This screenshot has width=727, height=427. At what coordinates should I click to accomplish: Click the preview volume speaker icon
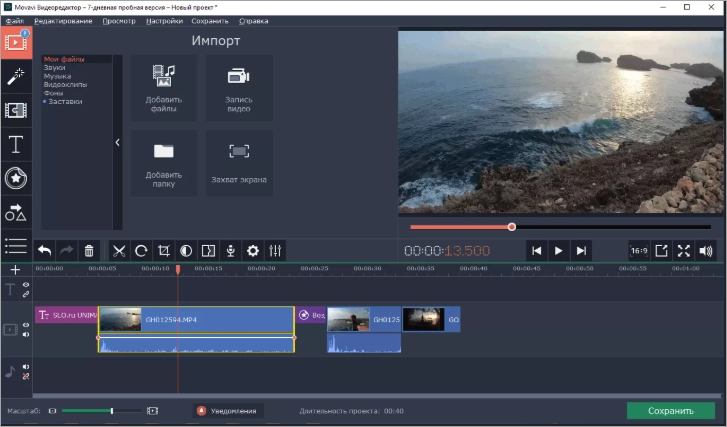point(706,251)
